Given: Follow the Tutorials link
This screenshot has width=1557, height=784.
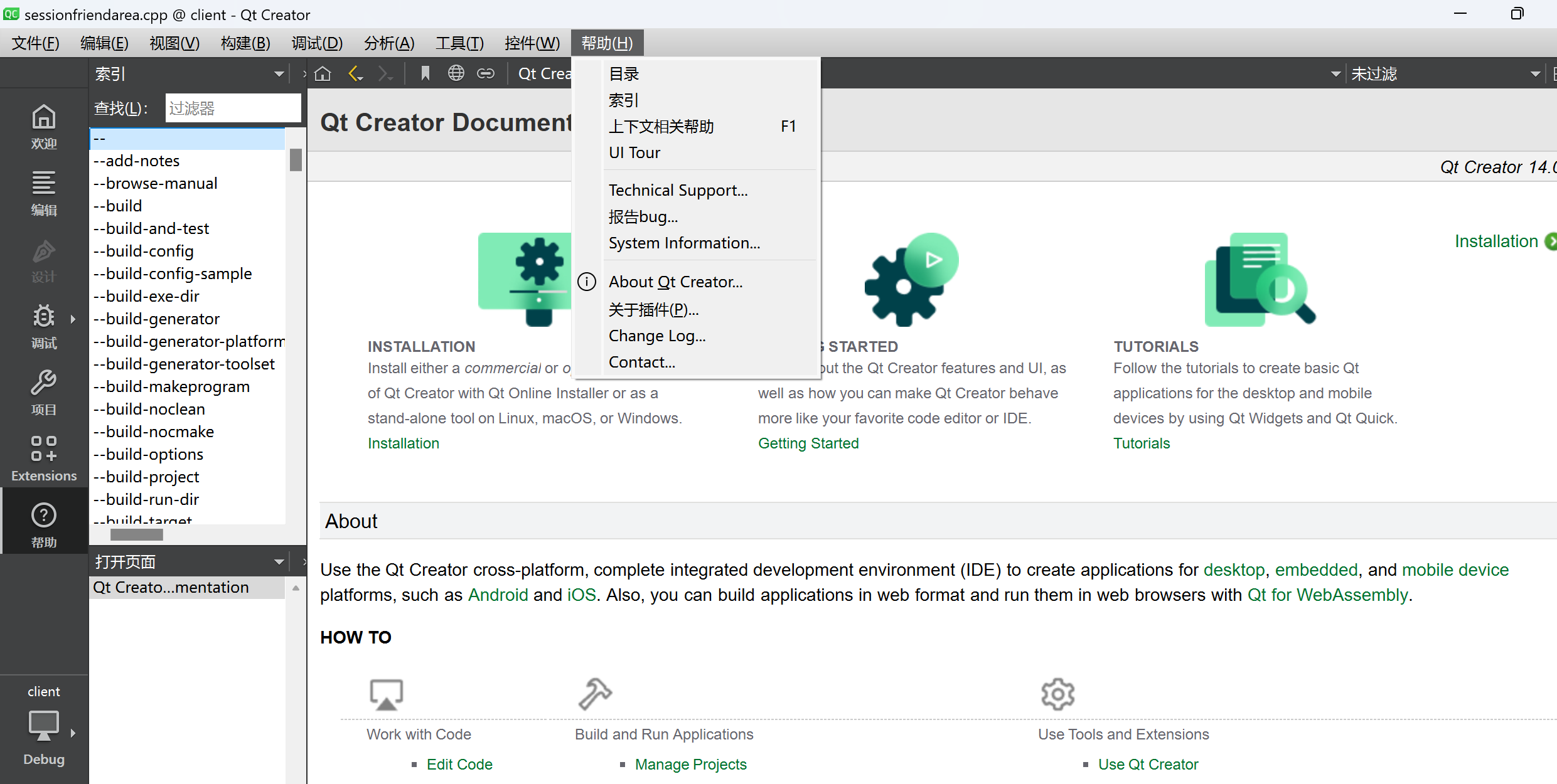Looking at the screenshot, I should (1142, 443).
